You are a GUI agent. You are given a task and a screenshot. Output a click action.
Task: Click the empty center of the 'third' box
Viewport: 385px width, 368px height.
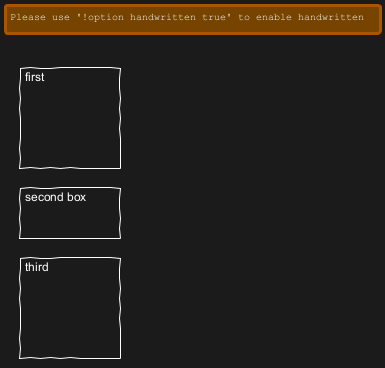[70, 313]
